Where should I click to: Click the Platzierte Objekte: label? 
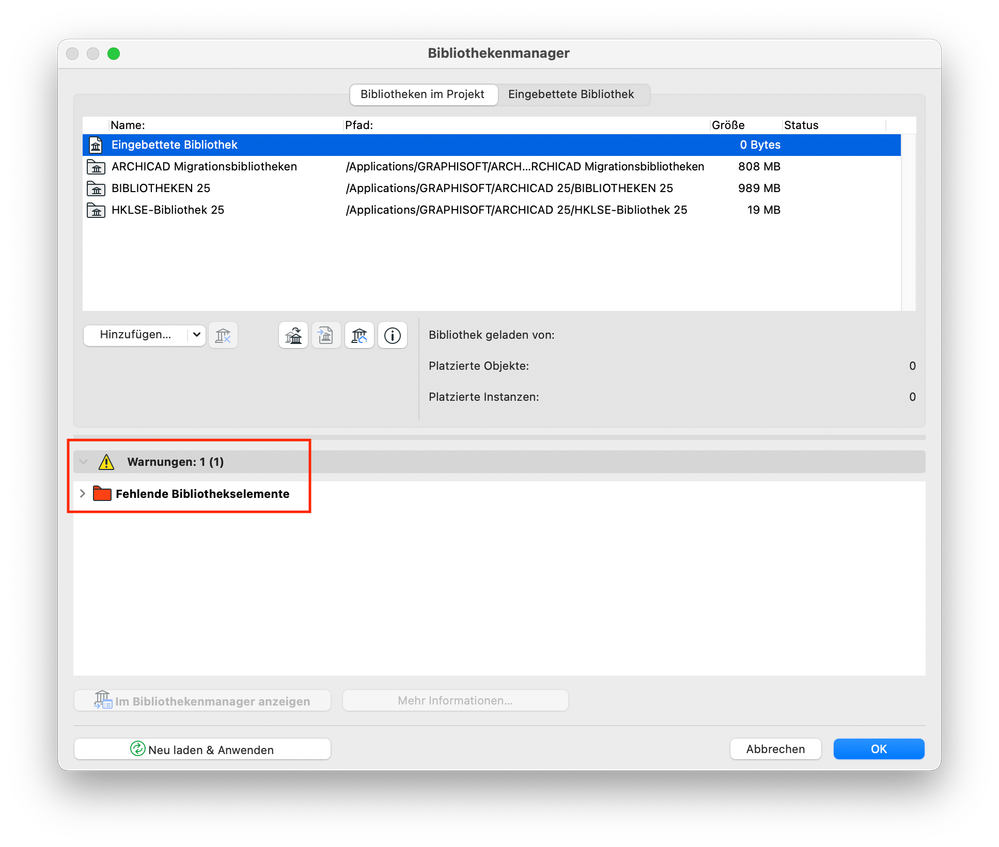pos(478,366)
